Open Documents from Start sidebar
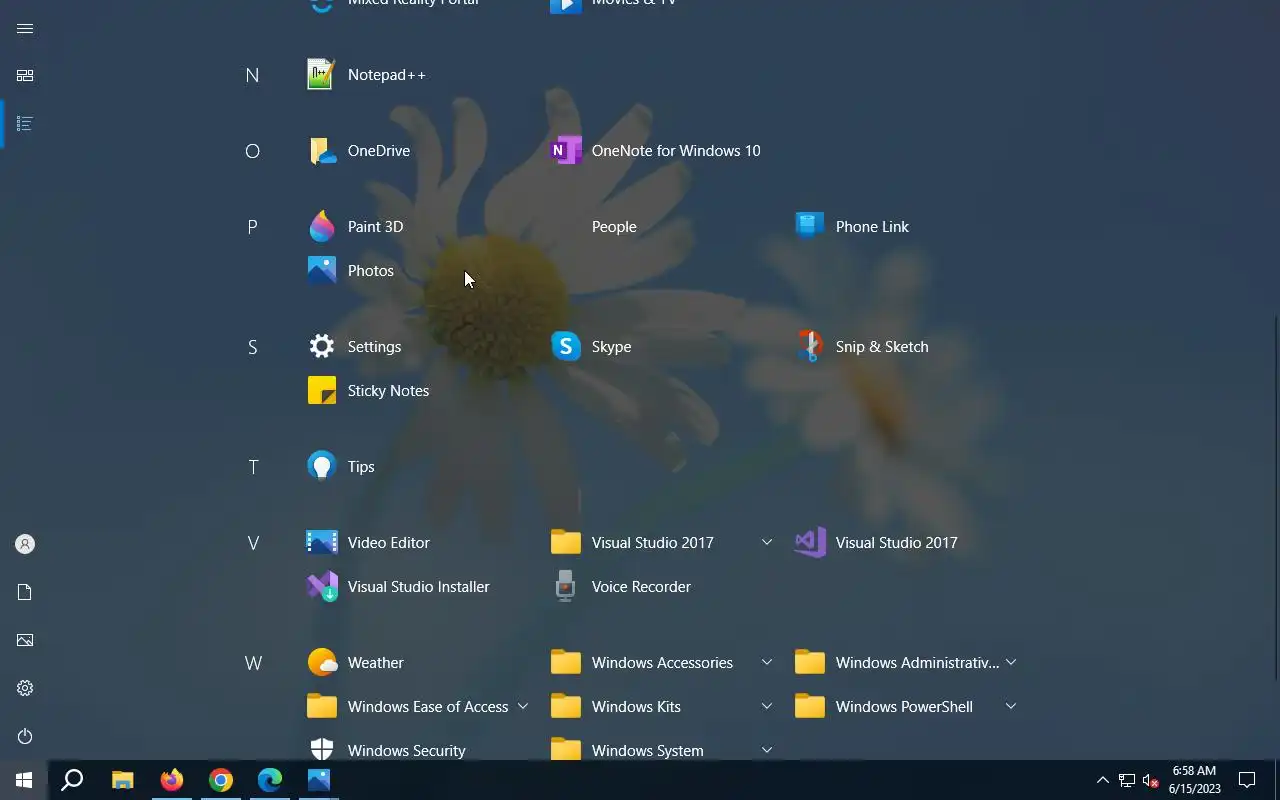The image size is (1280, 800). tap(25, 592)
